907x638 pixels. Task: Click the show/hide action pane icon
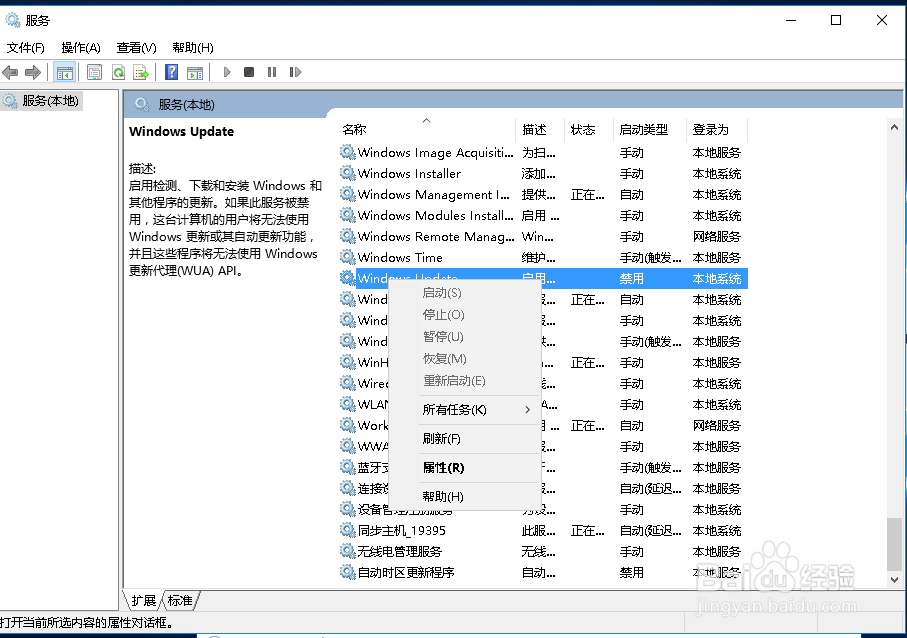click(x=195, y=72)
